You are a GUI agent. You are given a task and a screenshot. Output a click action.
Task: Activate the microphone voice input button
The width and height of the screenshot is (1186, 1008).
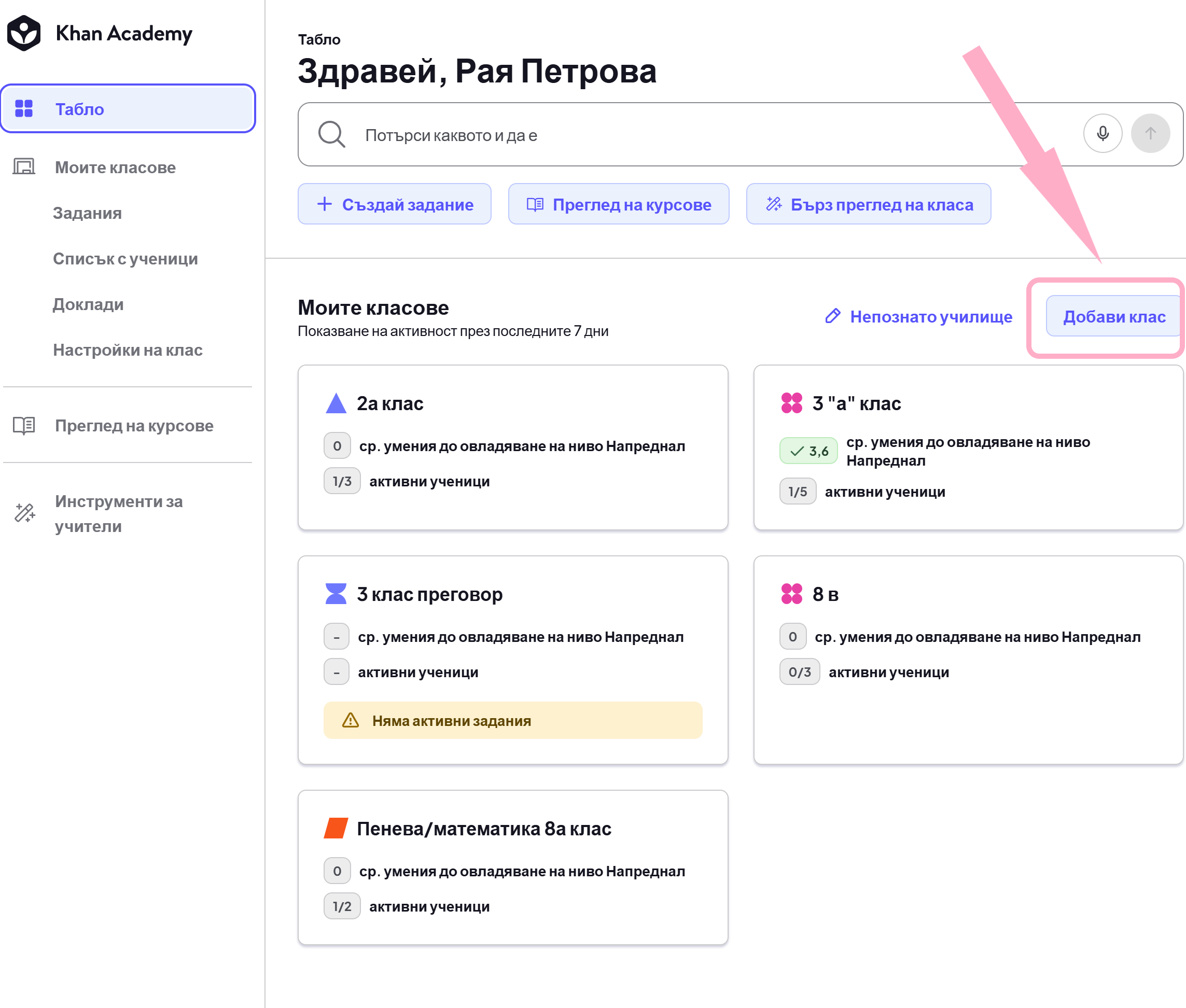[1103, 134]
